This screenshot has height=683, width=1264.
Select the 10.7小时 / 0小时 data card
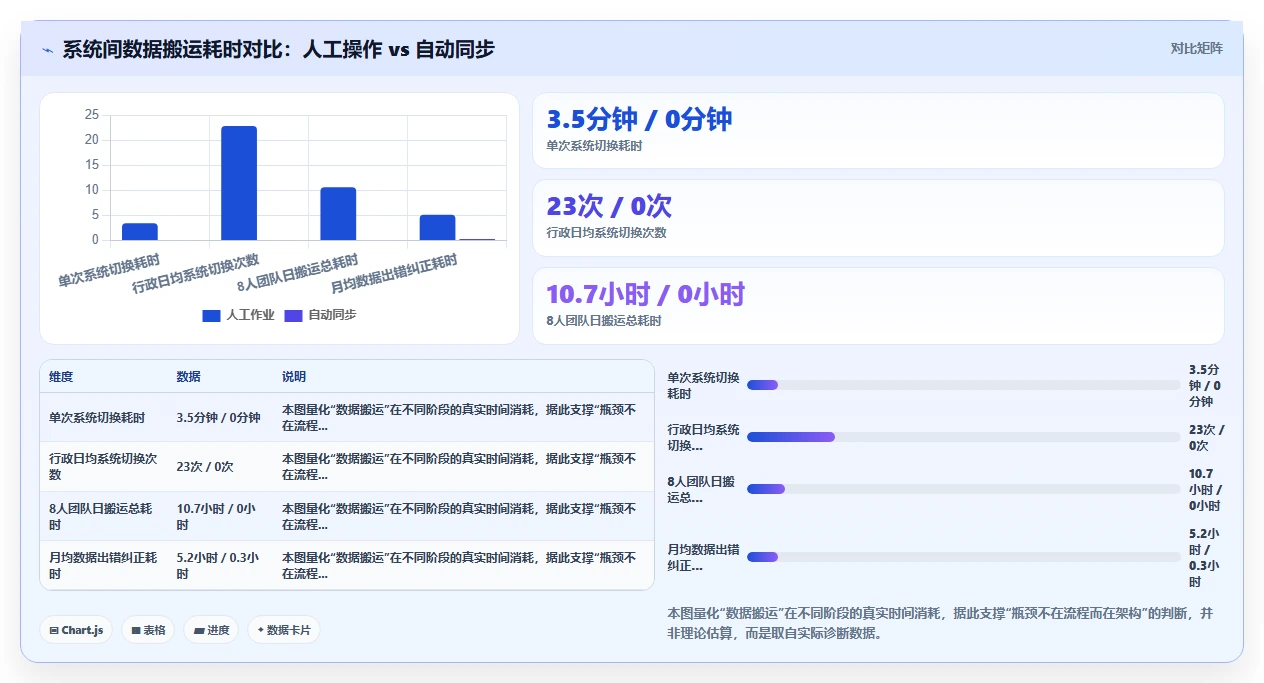pyautogui.click(x=878, y=306)
